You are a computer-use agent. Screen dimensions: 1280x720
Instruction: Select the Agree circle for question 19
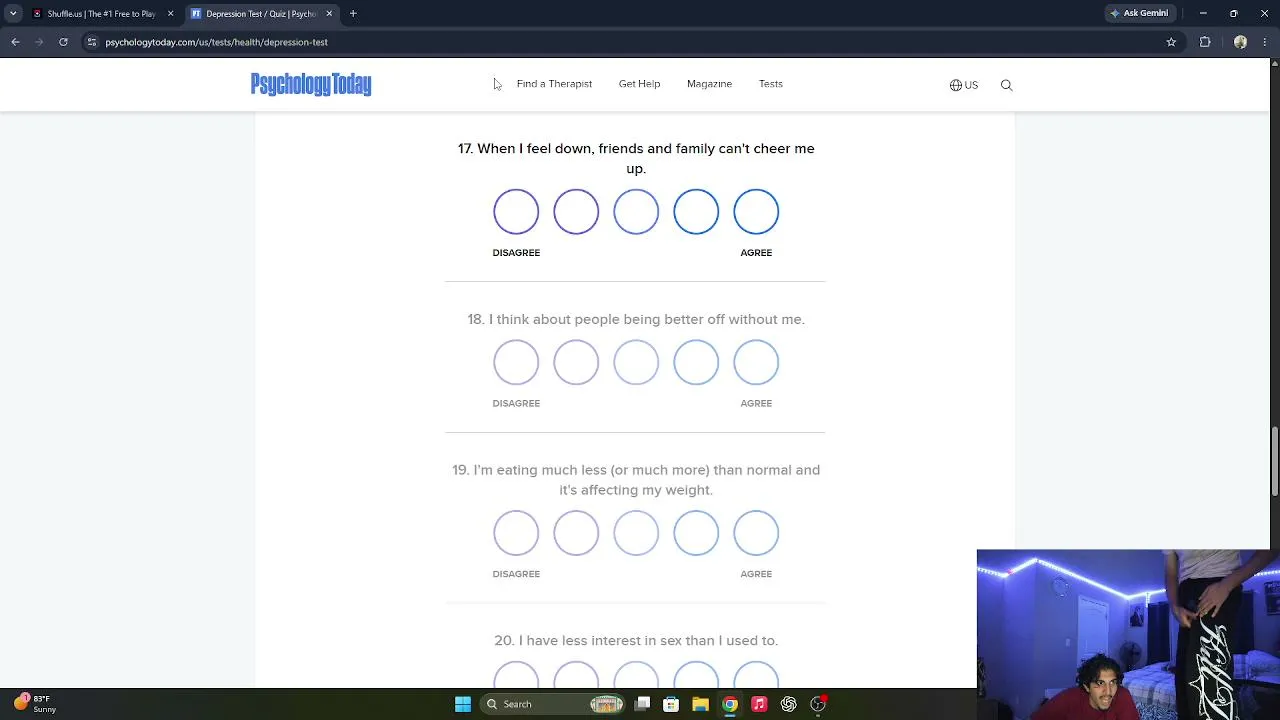tap(756, 533)
